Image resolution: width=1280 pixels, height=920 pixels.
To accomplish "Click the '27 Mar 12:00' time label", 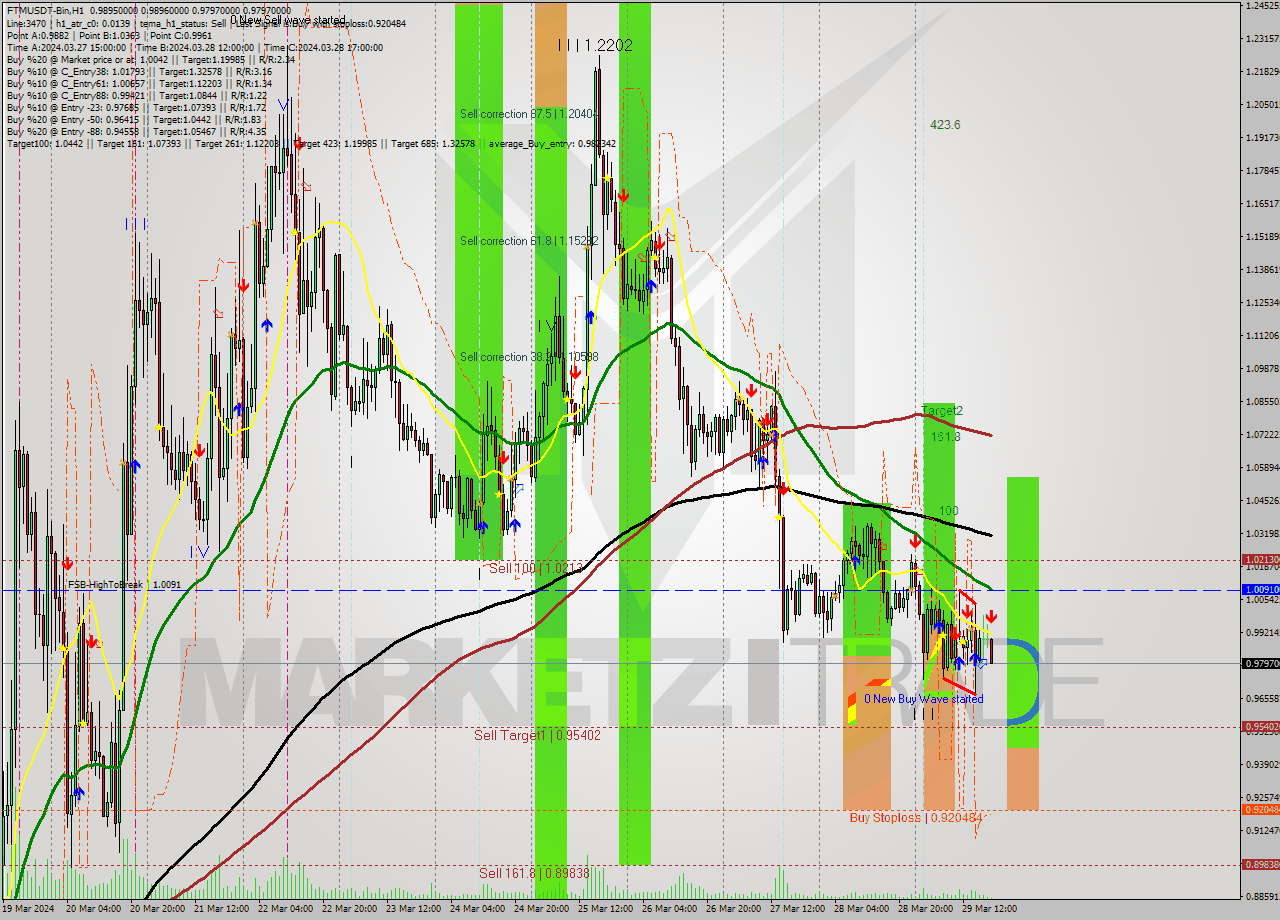I will 798,909.
